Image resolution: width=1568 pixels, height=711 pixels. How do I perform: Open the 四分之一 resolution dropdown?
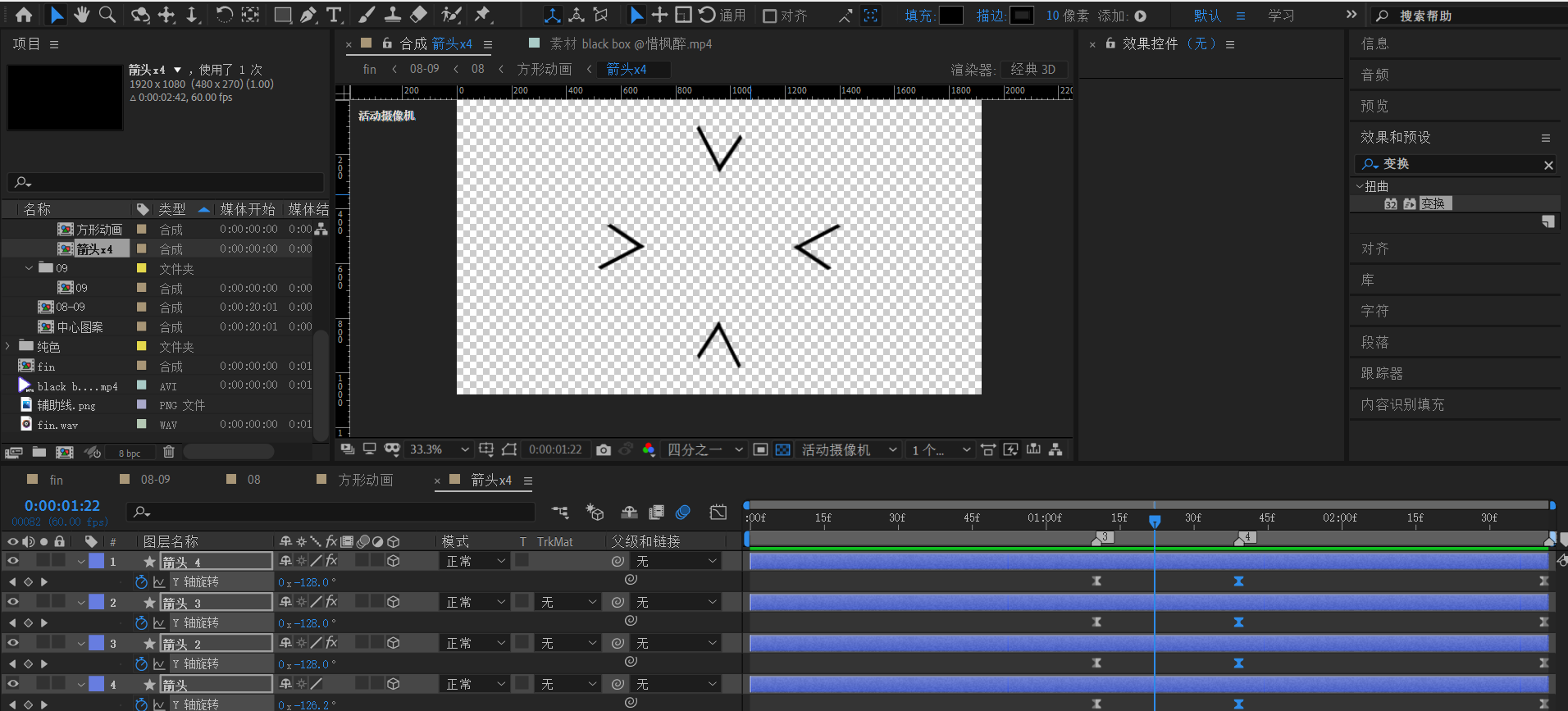704,449
